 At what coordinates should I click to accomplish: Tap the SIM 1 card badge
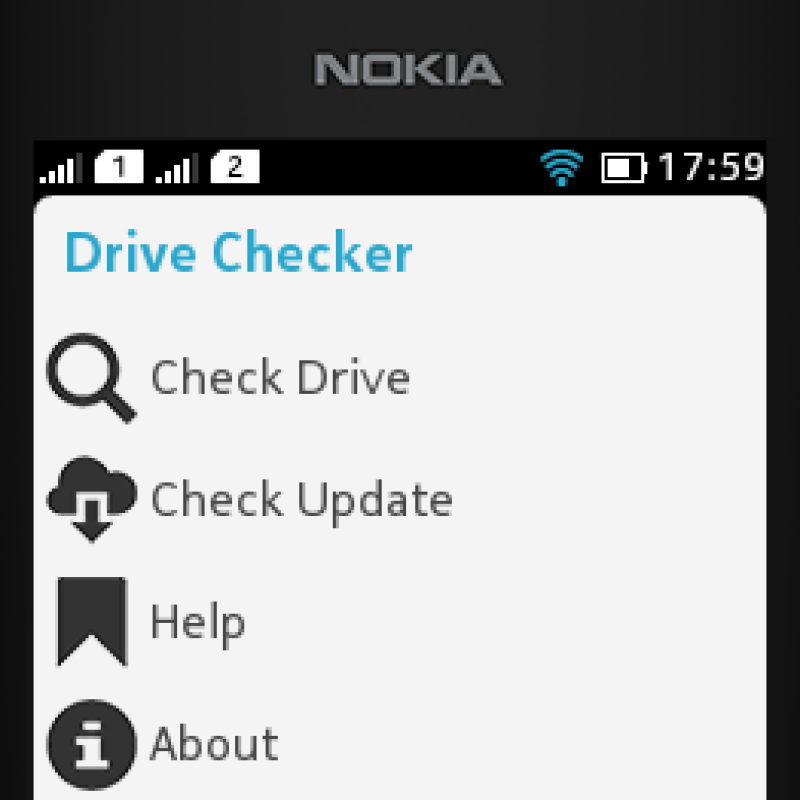(x=119, y=167)
